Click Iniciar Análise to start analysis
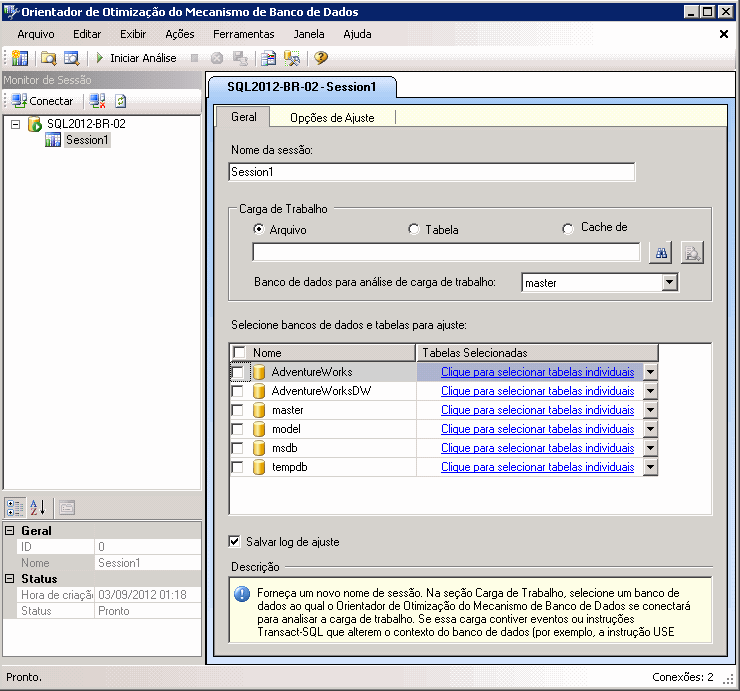Image resolution: width=740 pixels, height=691 pixels. [135, 58]
